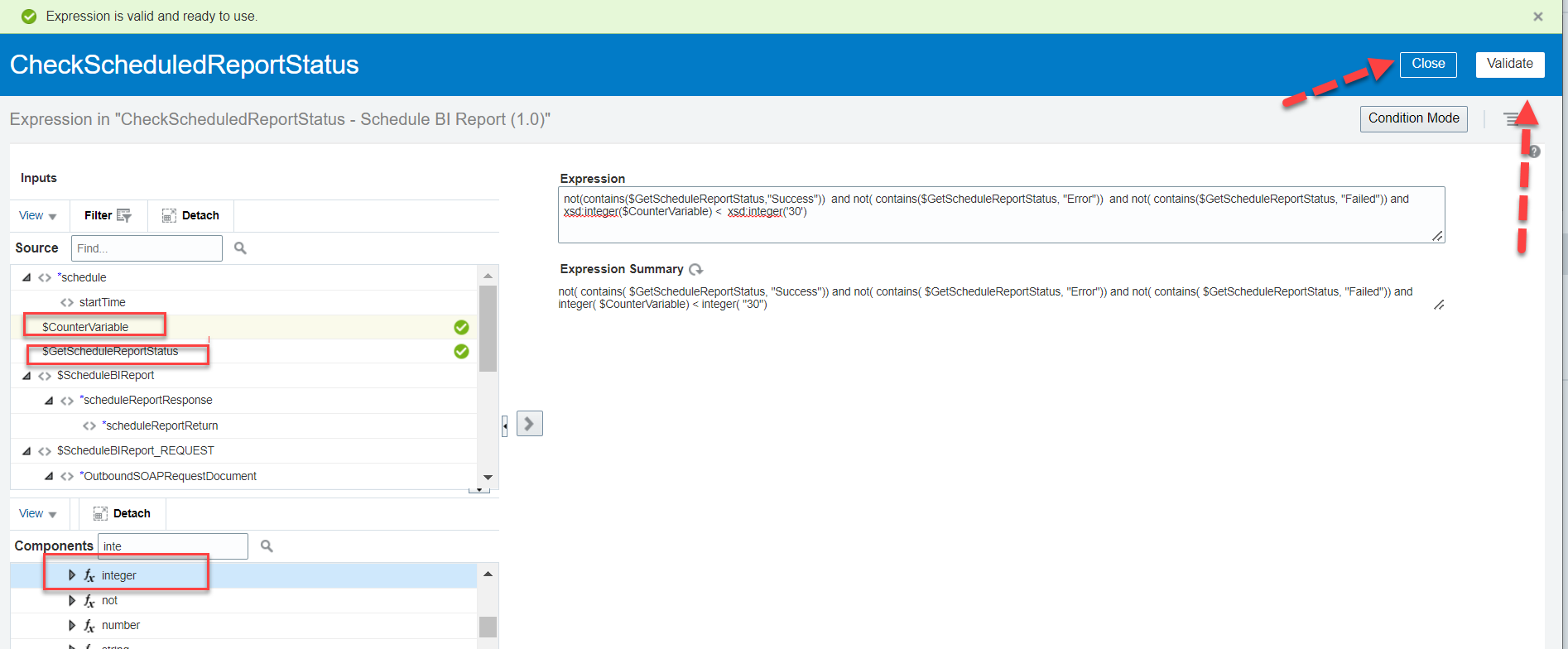Expand the number function node

coord(72,625)
